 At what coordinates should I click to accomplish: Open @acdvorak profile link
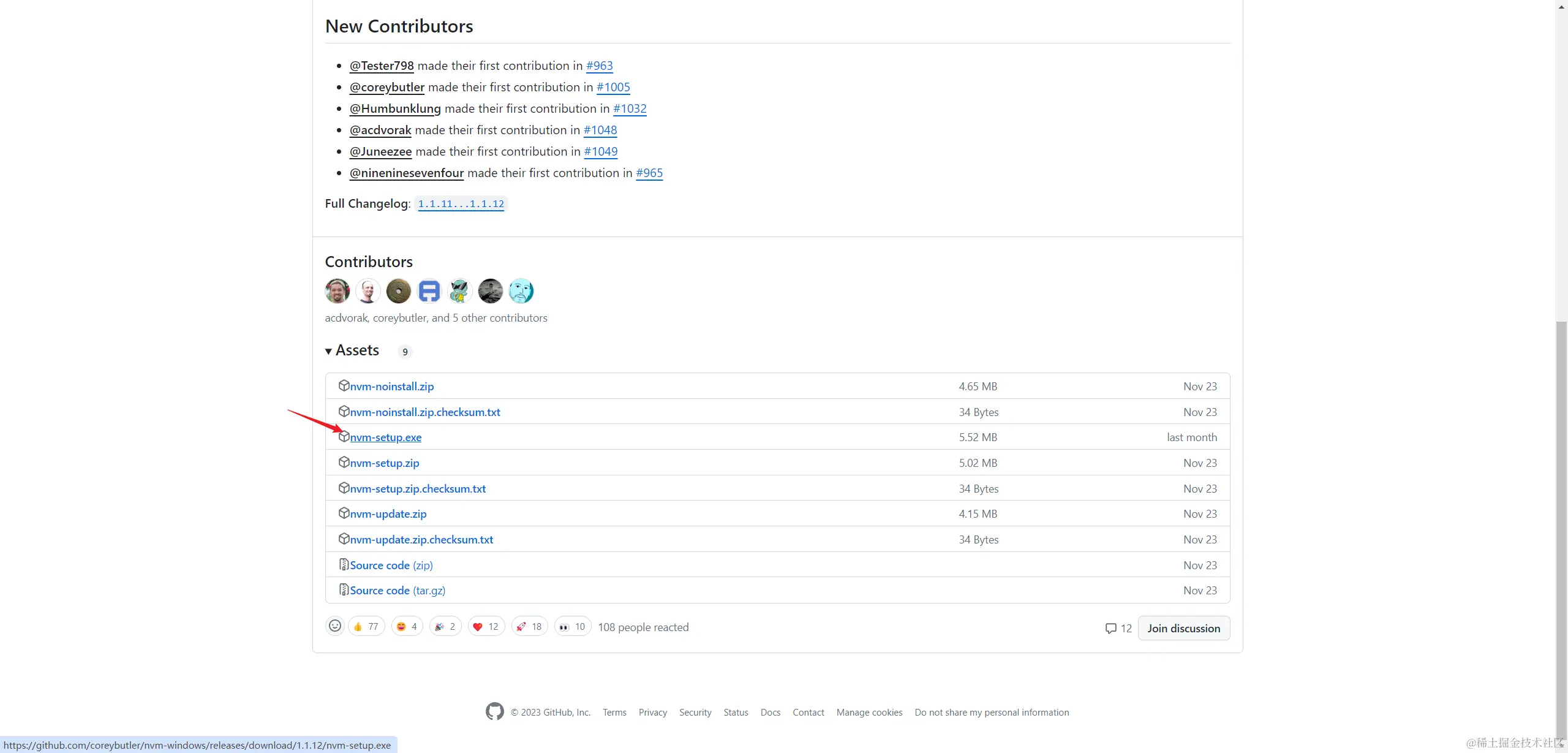(x=380, y=130)
